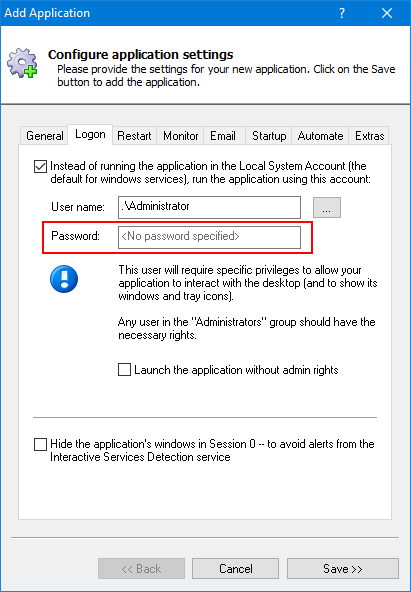The image size is (411, 592).
Task: Switch to the General tab
Action: click(45, 136)
